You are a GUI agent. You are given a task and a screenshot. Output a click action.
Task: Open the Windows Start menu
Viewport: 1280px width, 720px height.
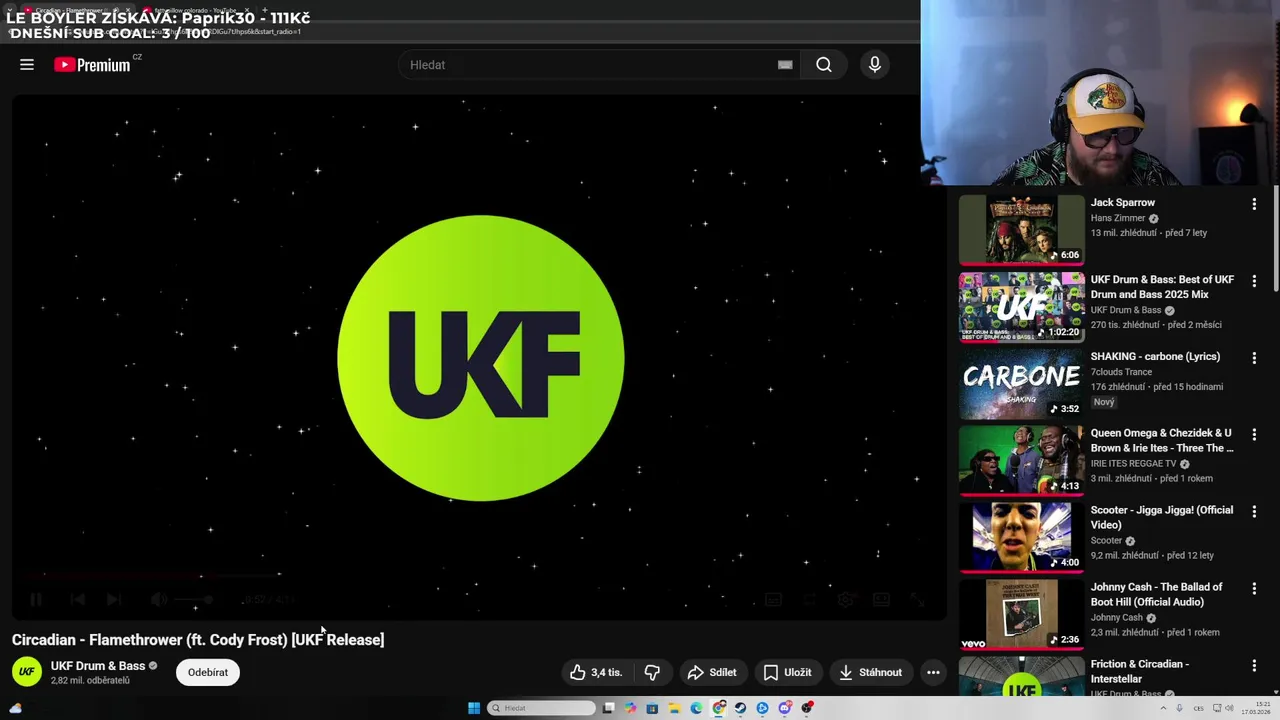(473, 708)
